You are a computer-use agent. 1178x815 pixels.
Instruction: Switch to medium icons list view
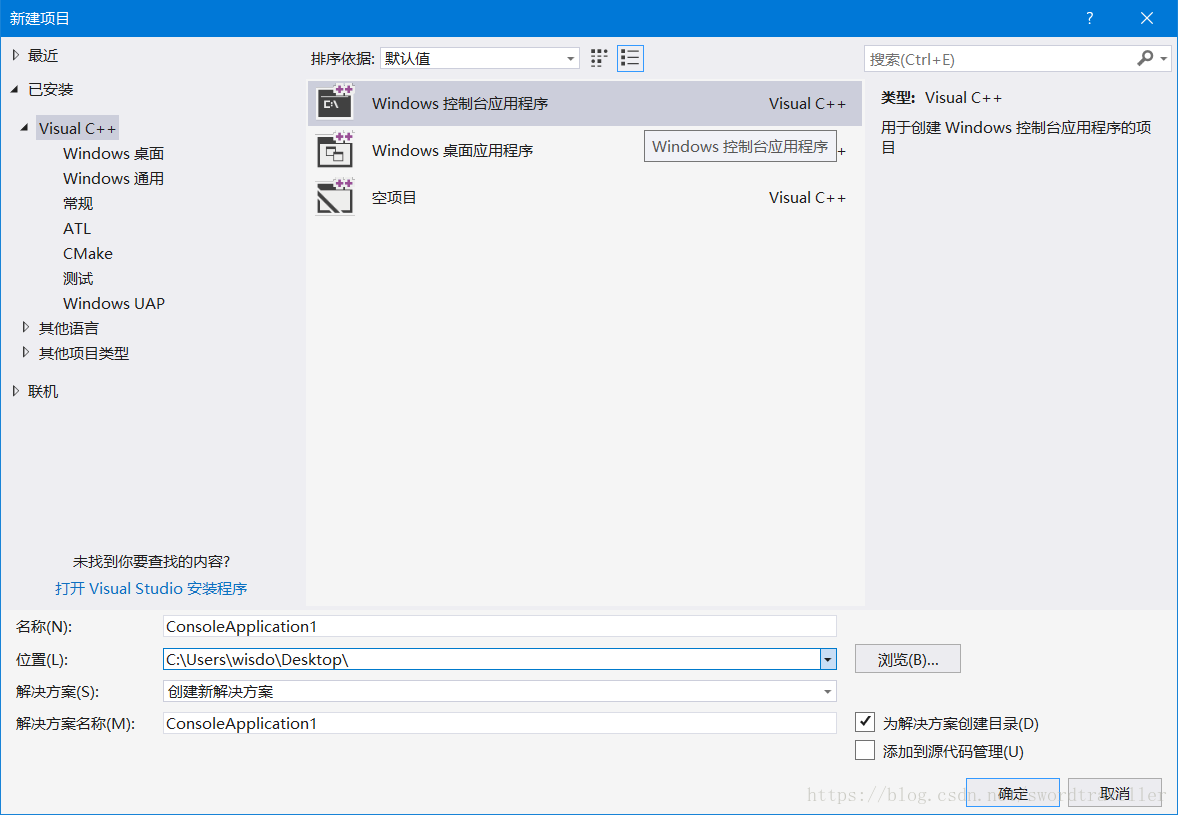[x=630, y=59]
